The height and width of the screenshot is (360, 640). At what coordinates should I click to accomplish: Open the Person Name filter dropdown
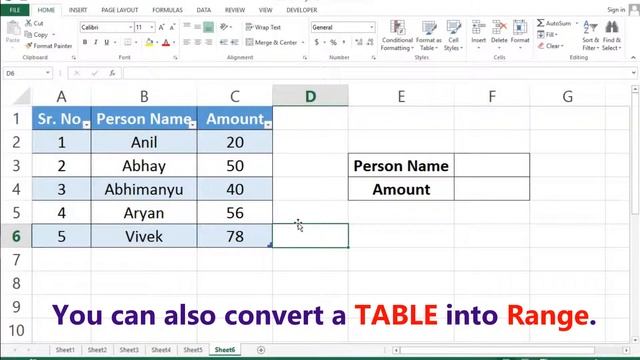click(x=192, y=124)
